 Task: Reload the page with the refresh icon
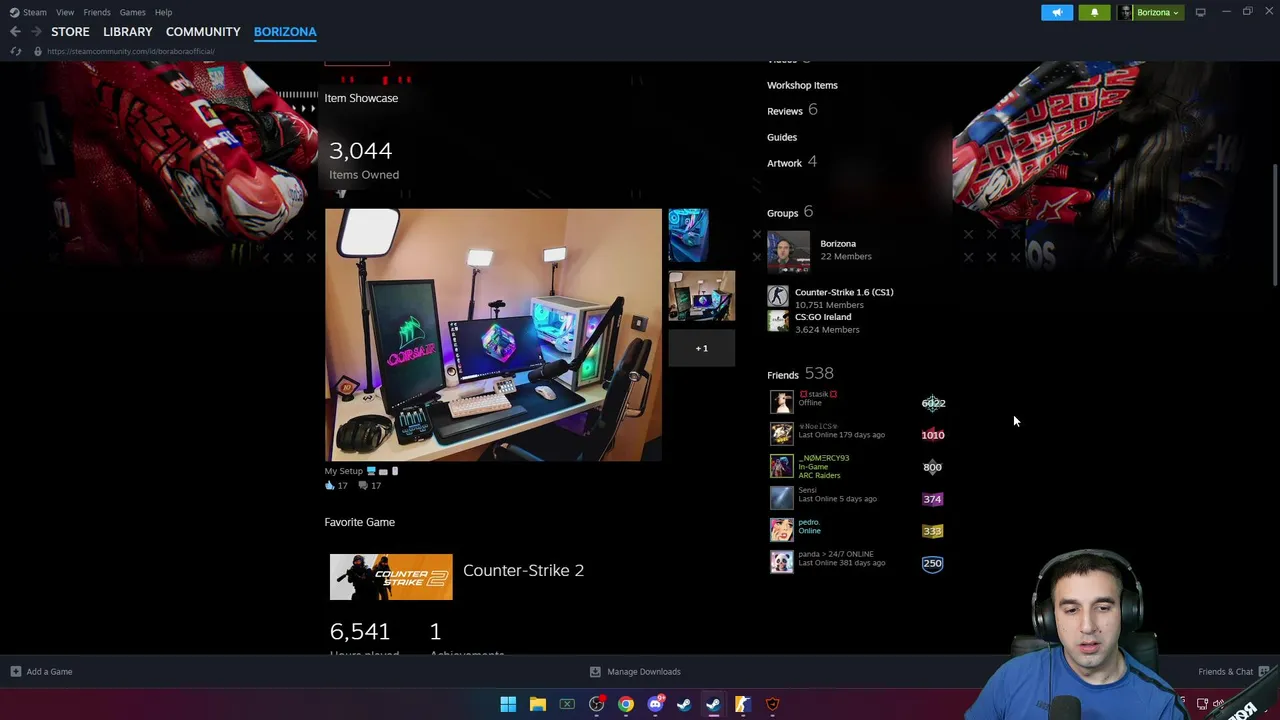point(15,51)
